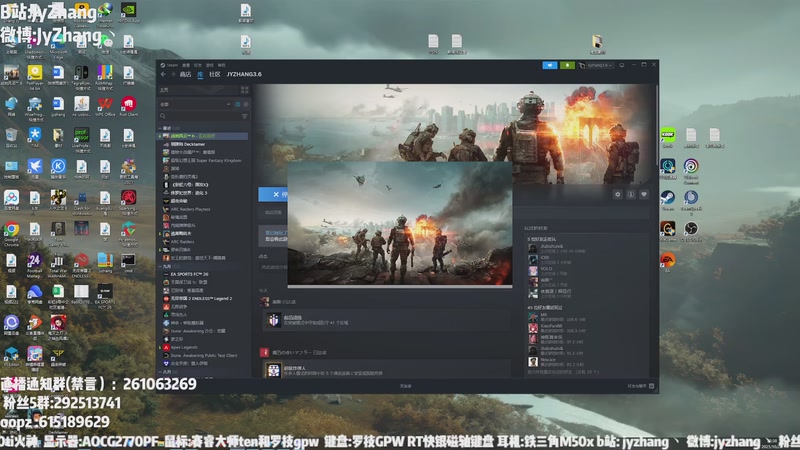
Task: Open the 社区 (Community) tab
Action: [x=215, y=74]
